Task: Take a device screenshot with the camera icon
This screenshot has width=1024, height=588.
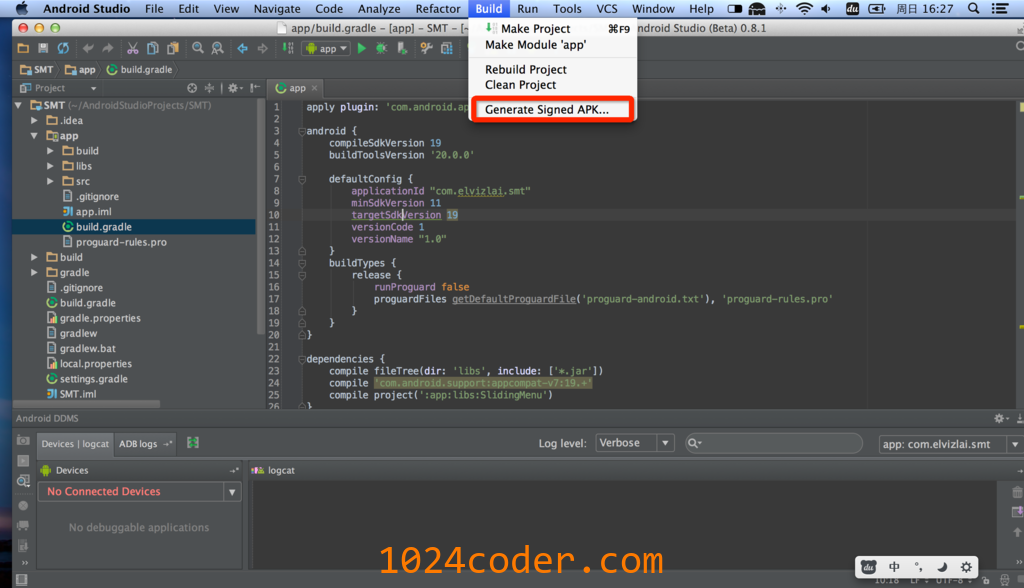Action: (x=22, y=441)
